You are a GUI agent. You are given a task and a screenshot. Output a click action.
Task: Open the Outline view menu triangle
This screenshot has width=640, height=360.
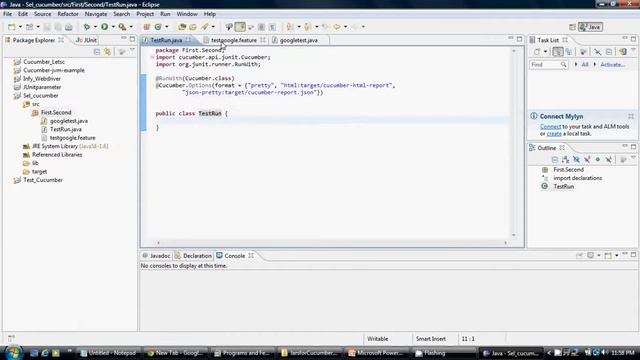[633, 158]
